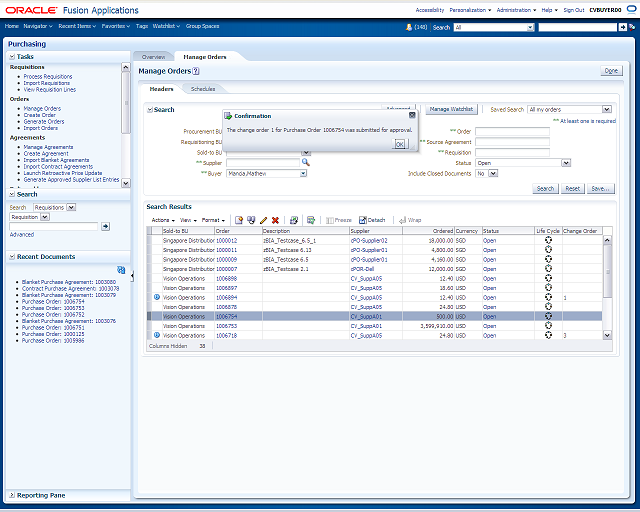Click Sign Out link
Viewport: 640px width, 512px height.
[574, 10]
